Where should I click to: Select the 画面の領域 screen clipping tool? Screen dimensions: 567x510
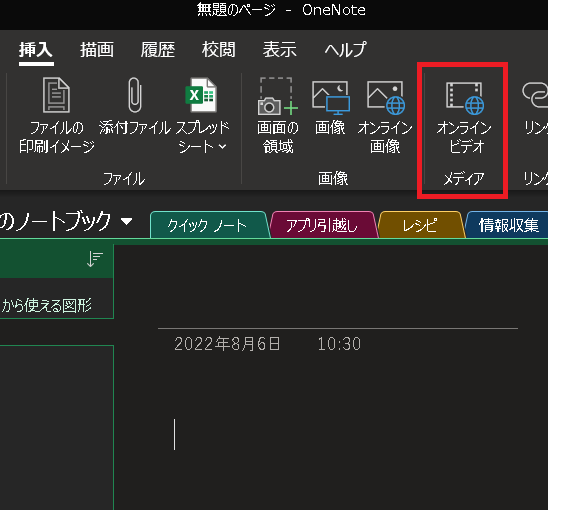[278, 115]
